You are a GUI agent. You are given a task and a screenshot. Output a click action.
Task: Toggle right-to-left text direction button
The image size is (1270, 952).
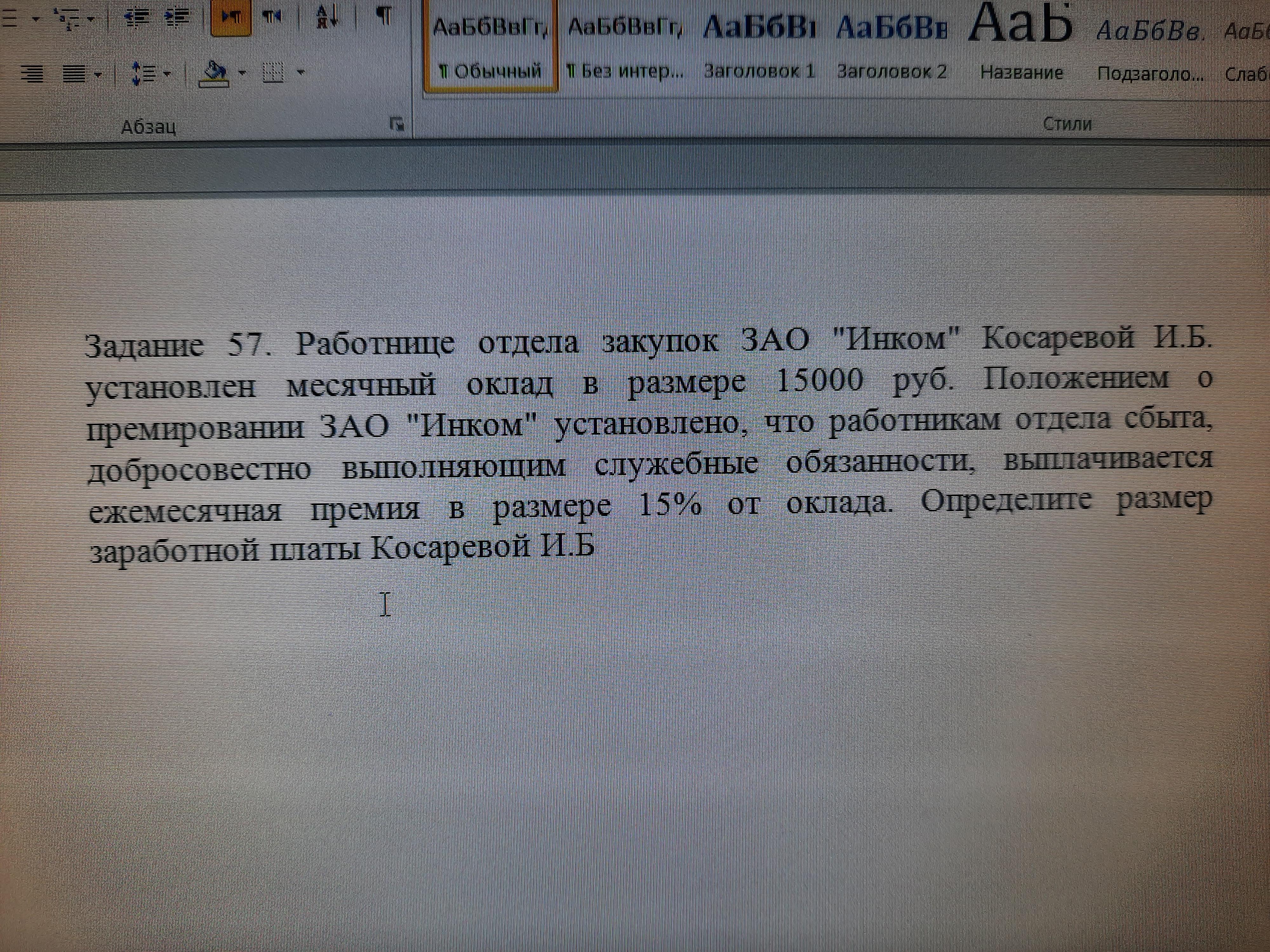[x=273, y=17]
